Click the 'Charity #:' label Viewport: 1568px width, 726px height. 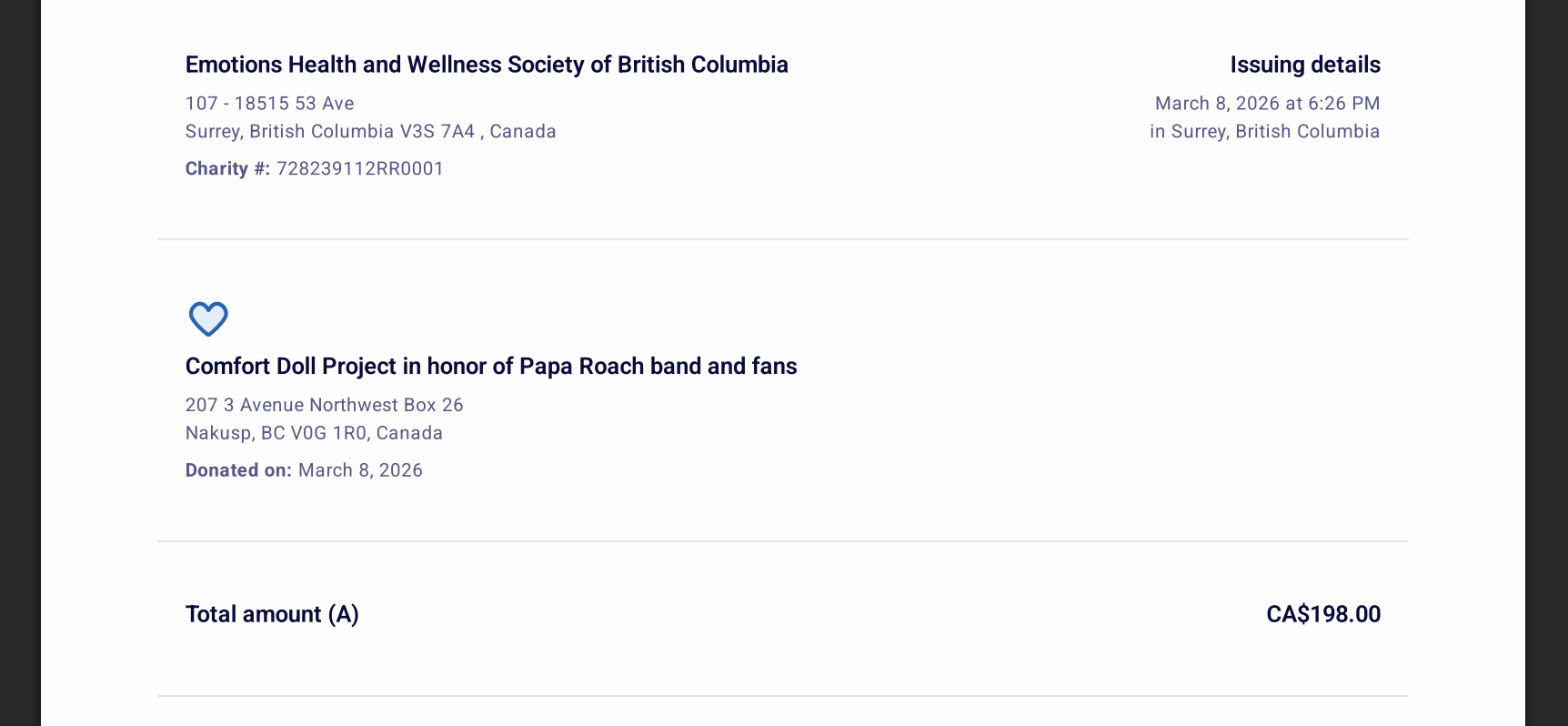point(227,169)
